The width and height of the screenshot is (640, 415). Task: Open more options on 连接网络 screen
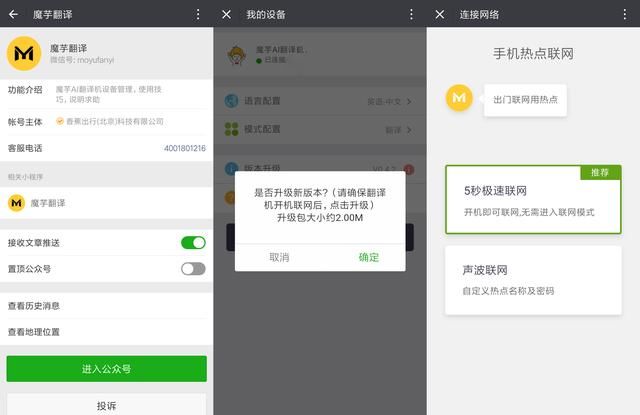coord(624,14)
